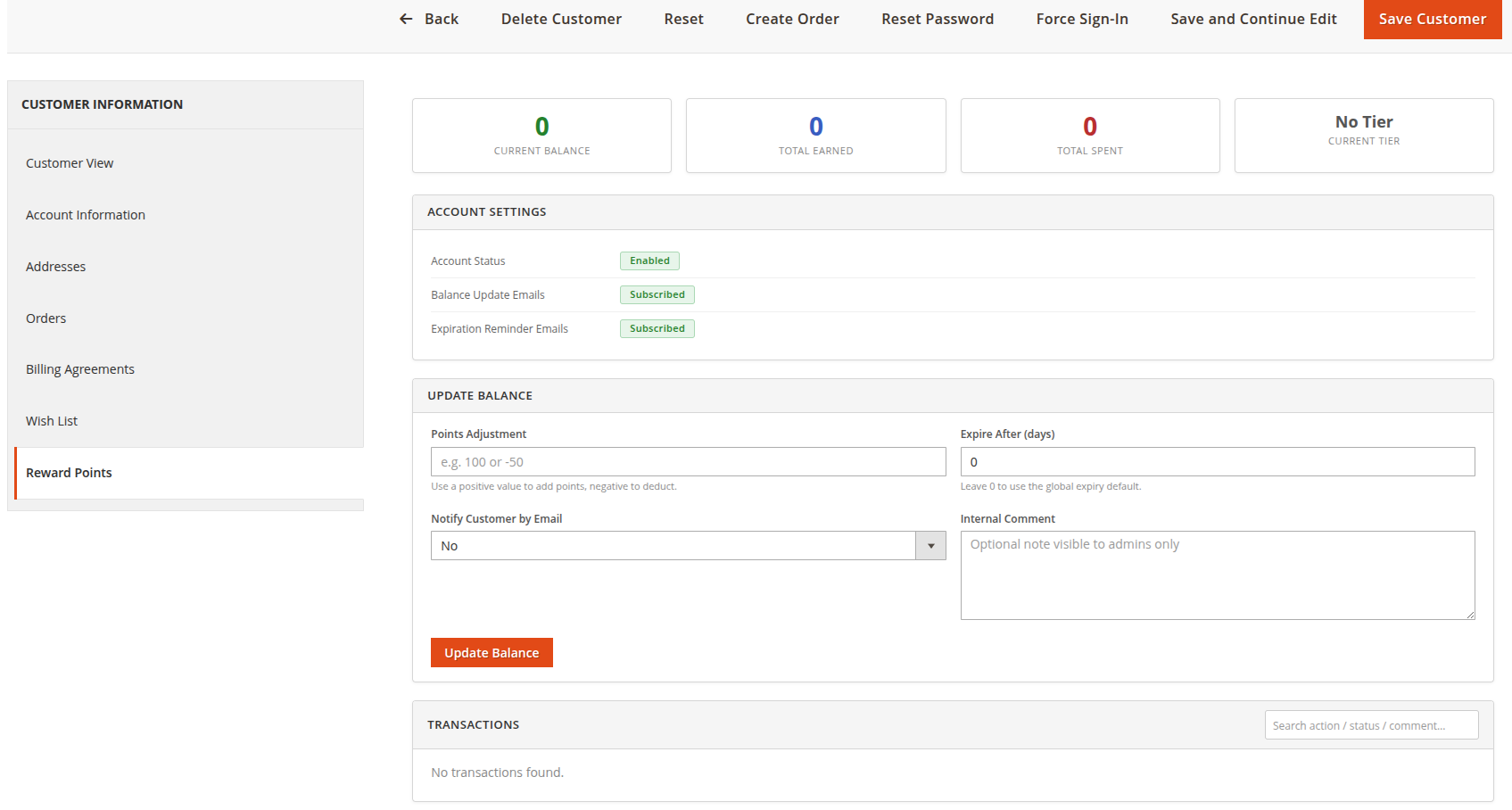This screenshot has width=1512, height=810.
Task: Click the Account Settings section header
Action: (x=953, y=212)
